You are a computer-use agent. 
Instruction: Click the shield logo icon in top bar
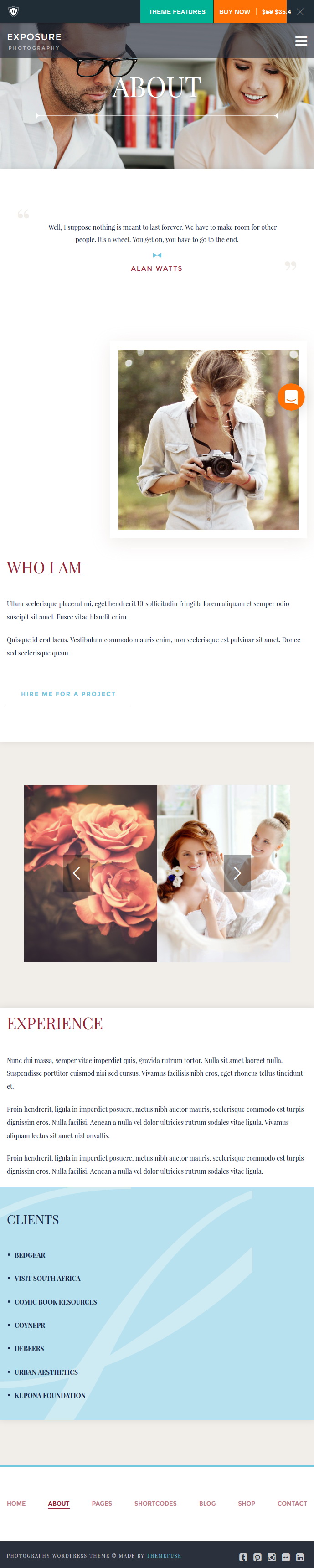tap(13, 11)
